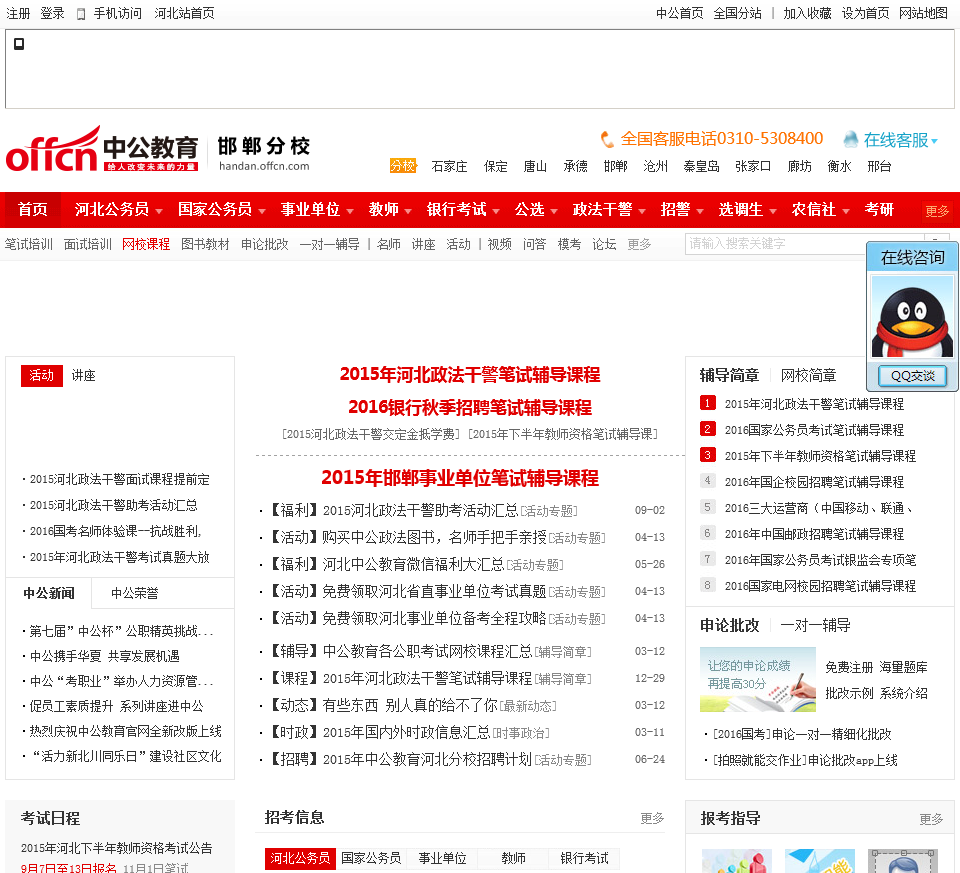Choose the 石家庄 branch link
The image size is (960, 873).
click(x=449, y=167)
